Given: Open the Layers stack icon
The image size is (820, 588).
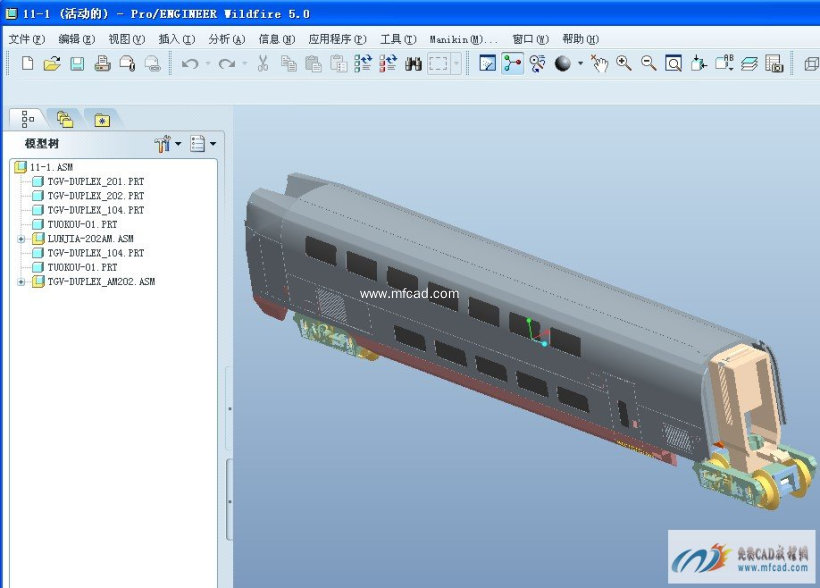Looking at the screenshot, I should tap(749, 64).
